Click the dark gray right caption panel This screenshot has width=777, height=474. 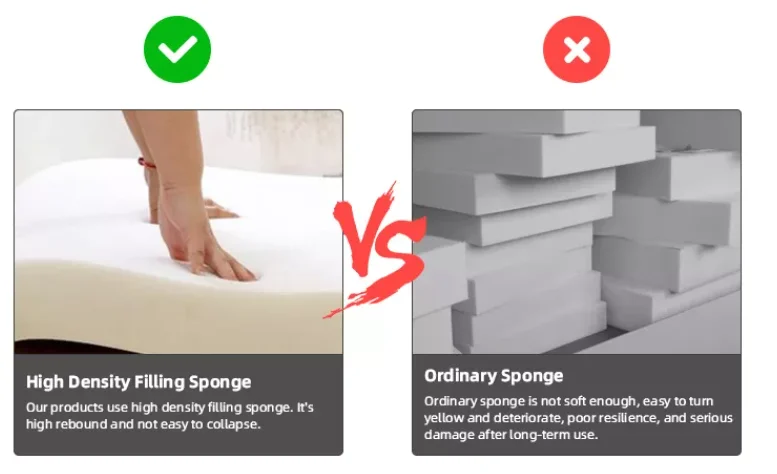coord(577,405)
